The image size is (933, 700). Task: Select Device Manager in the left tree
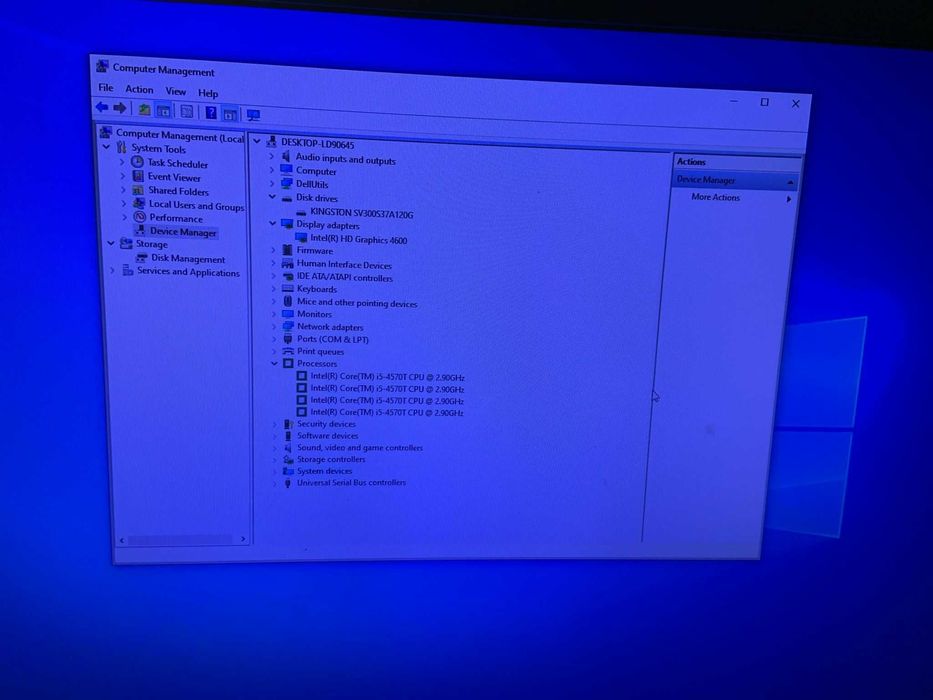(x=183, y=232)
